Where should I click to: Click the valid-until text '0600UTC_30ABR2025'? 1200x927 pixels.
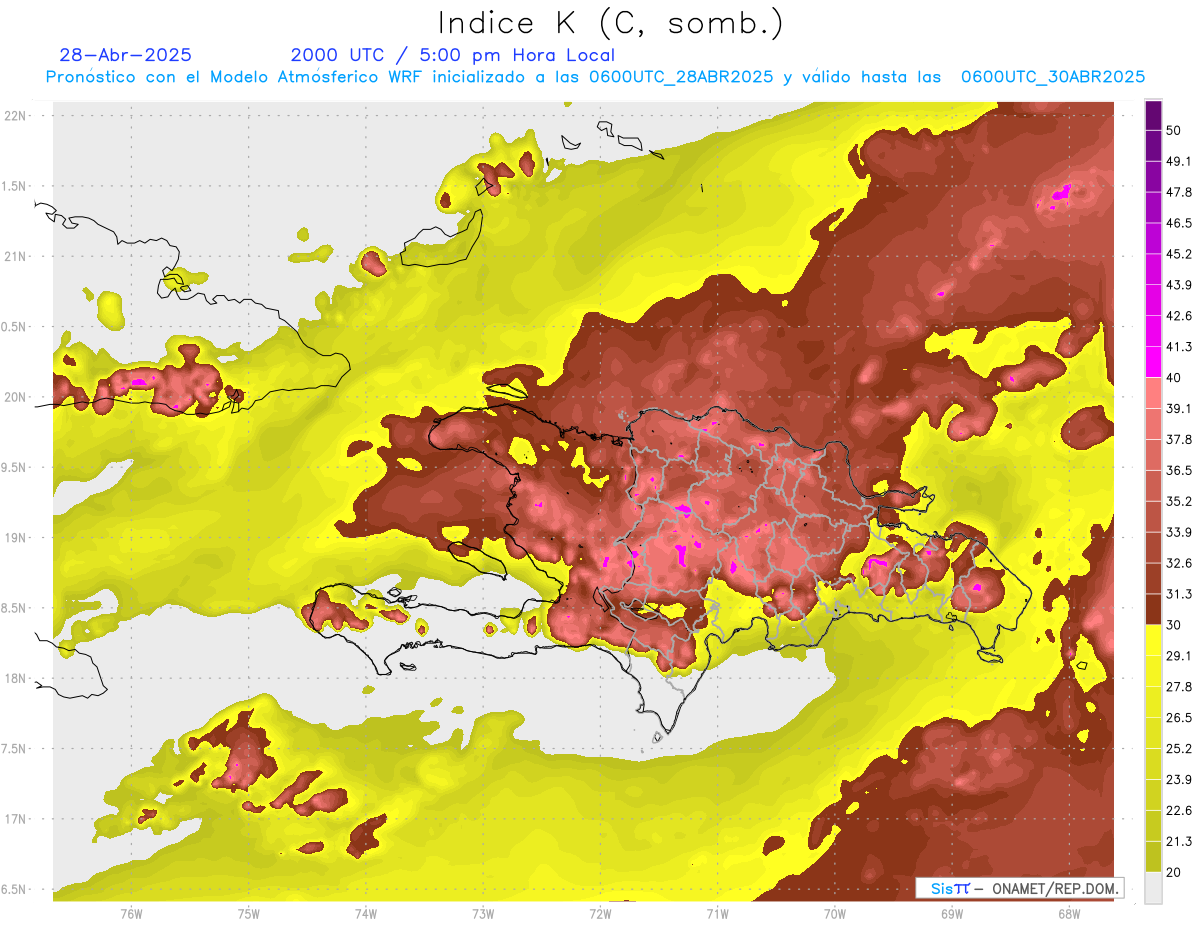1052,77
